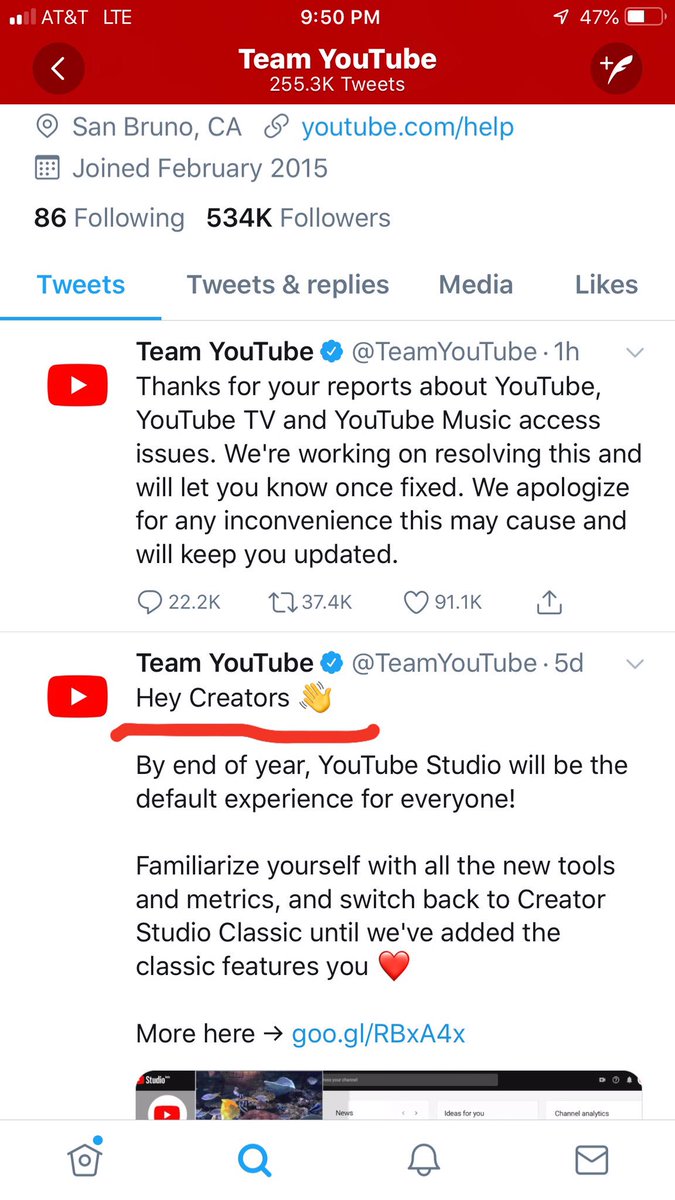Open the Messages envelope icon
This screenshot has height=1200, width=675.
click(x=592, y=1160)
